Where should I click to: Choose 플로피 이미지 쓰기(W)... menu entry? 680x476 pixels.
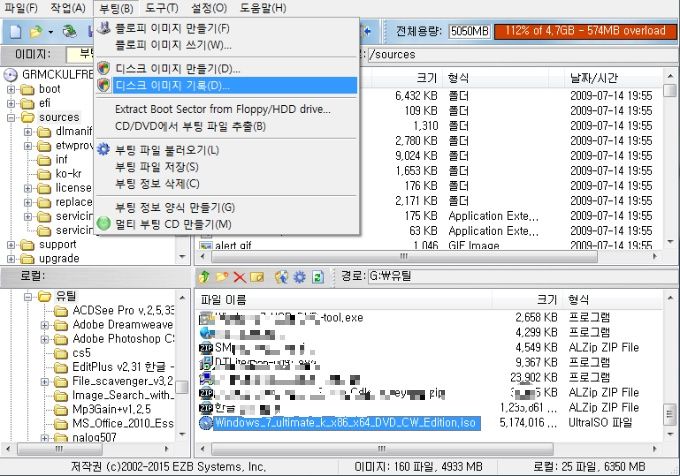227,45
